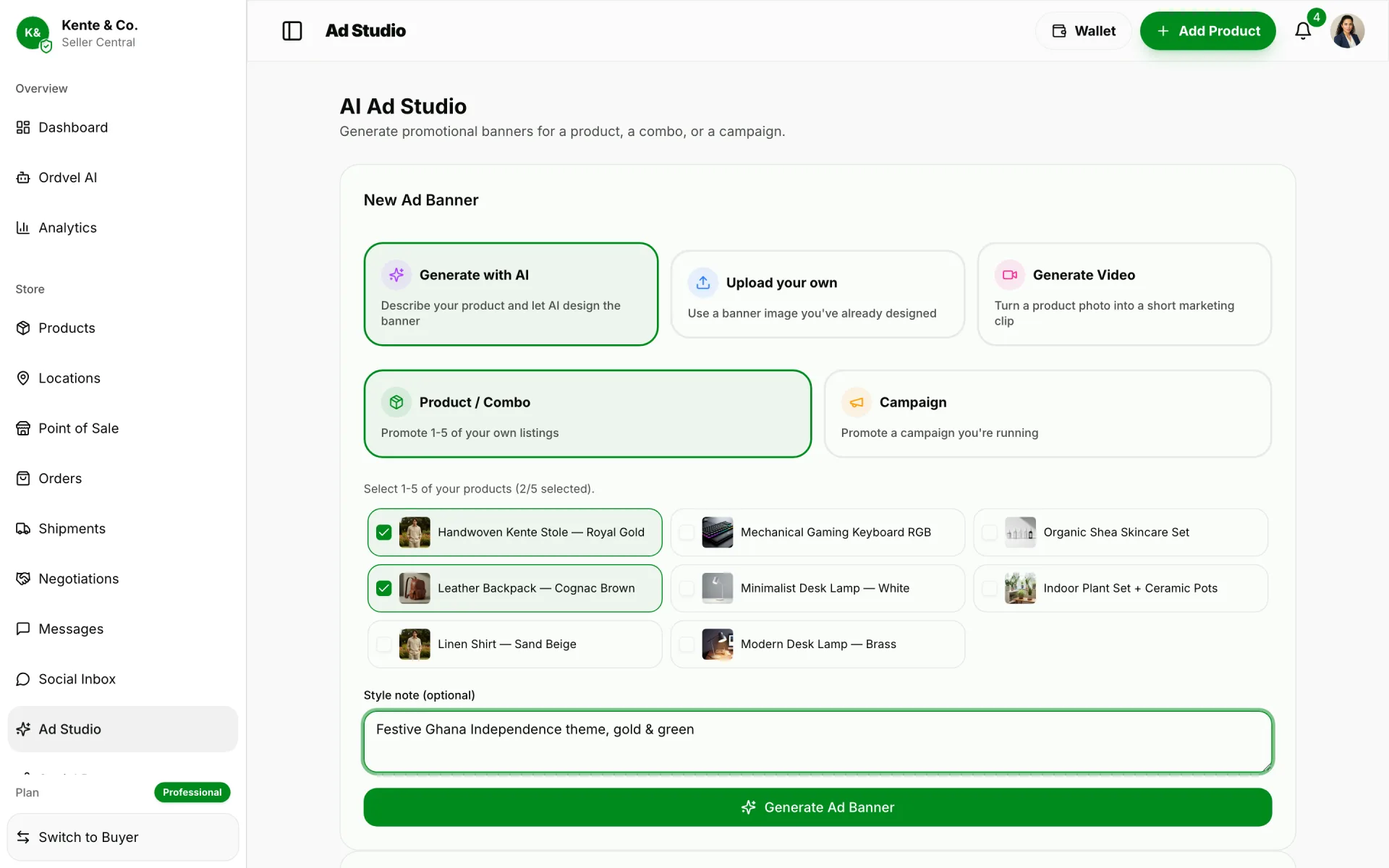Select the Generate Video option
This screenshot has width=1389, height=868.
[1124, 294]
